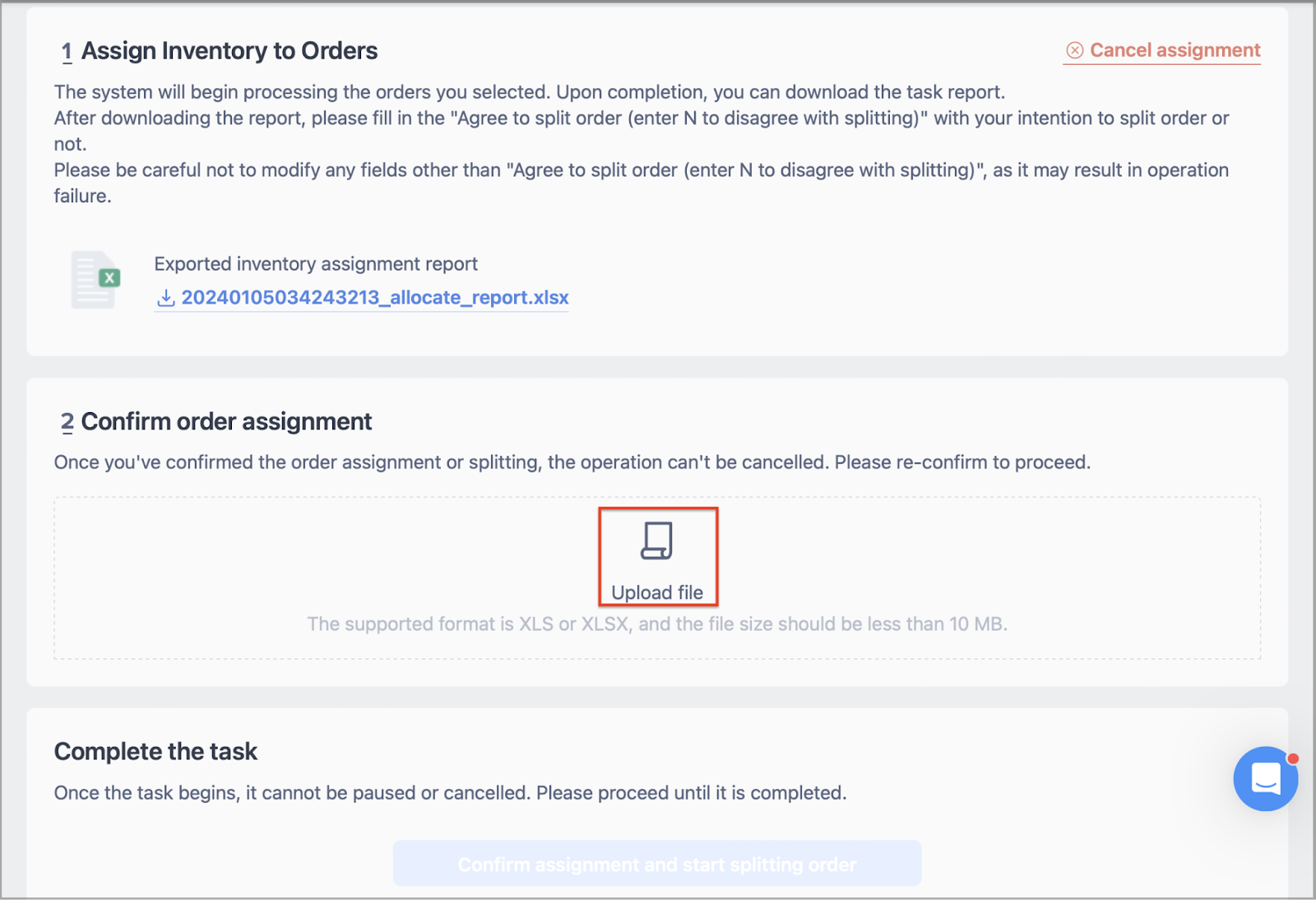Click the operation can't be cancelled warning text
Screen dimensions: 1316x900
572,462
